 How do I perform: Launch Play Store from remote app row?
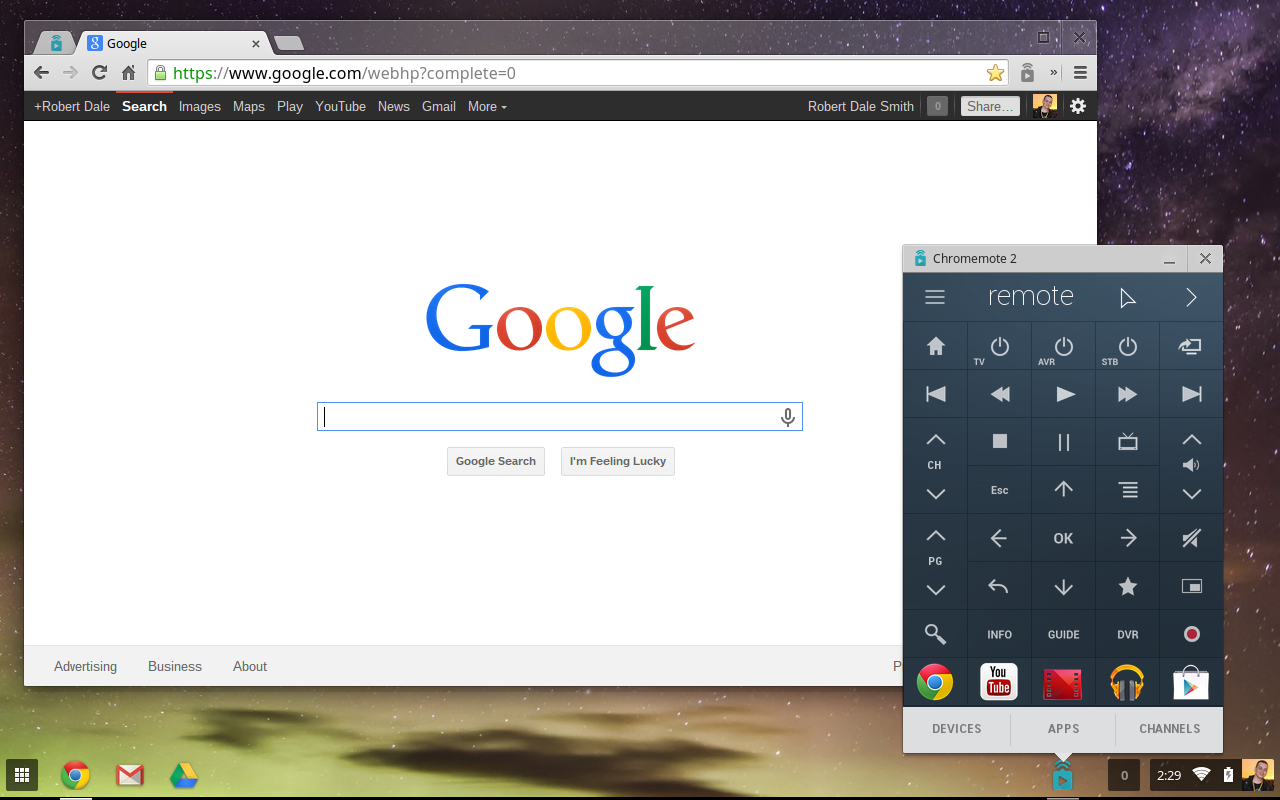[1191, 683]
